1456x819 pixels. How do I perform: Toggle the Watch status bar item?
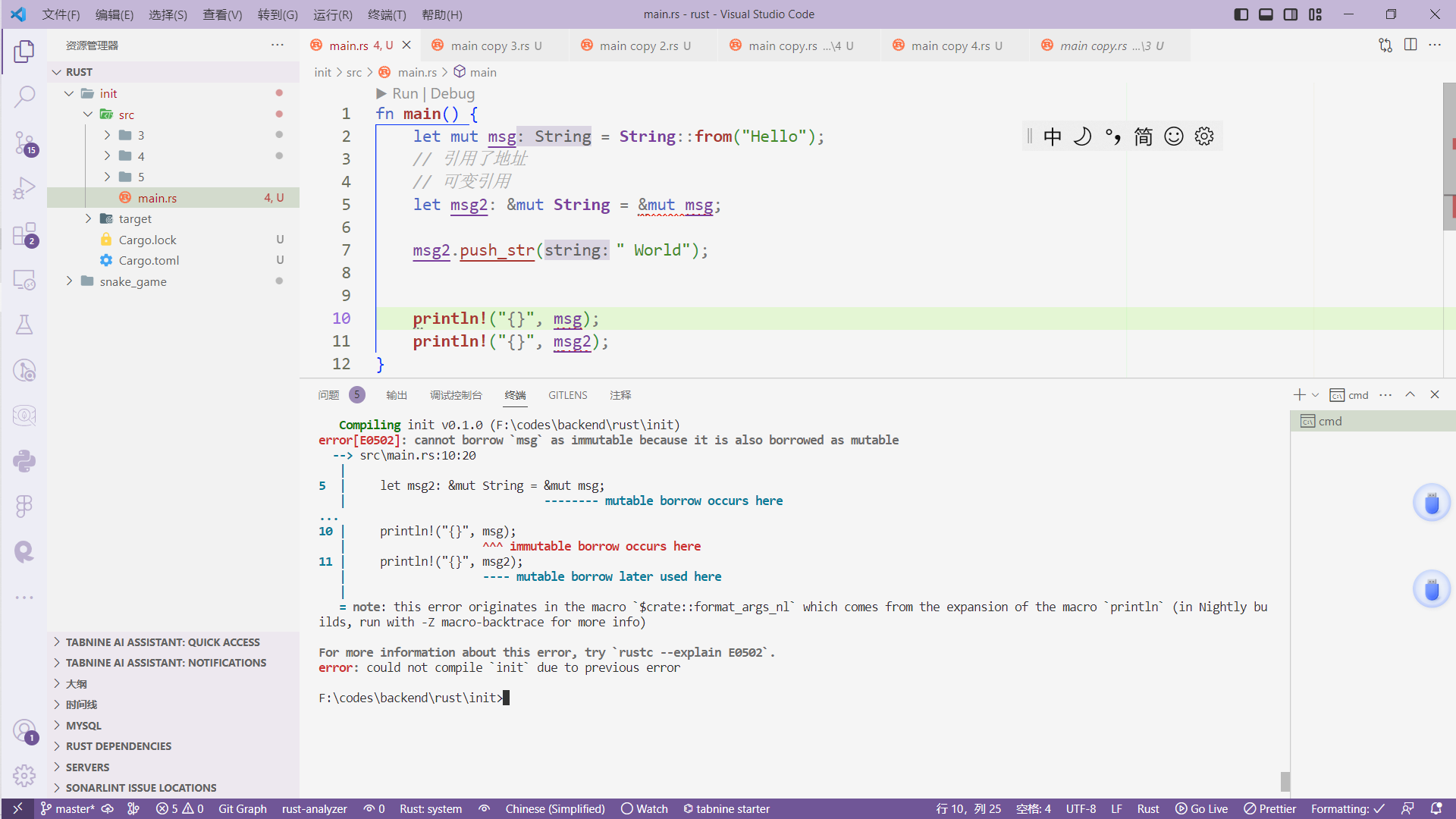645,809
